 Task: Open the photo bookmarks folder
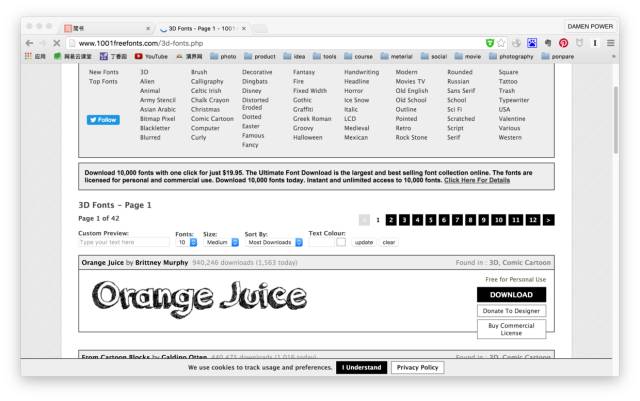click(x=223, y=56)
